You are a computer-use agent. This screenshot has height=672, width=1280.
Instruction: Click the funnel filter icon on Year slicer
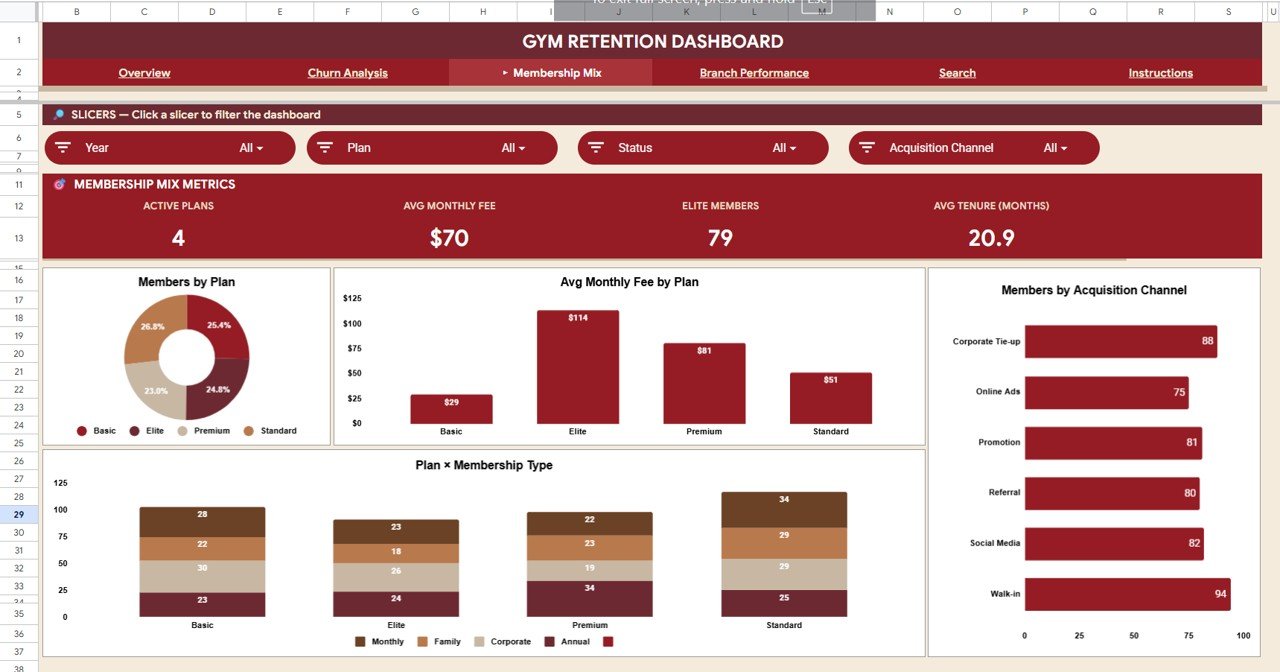[x=62, y=147]
